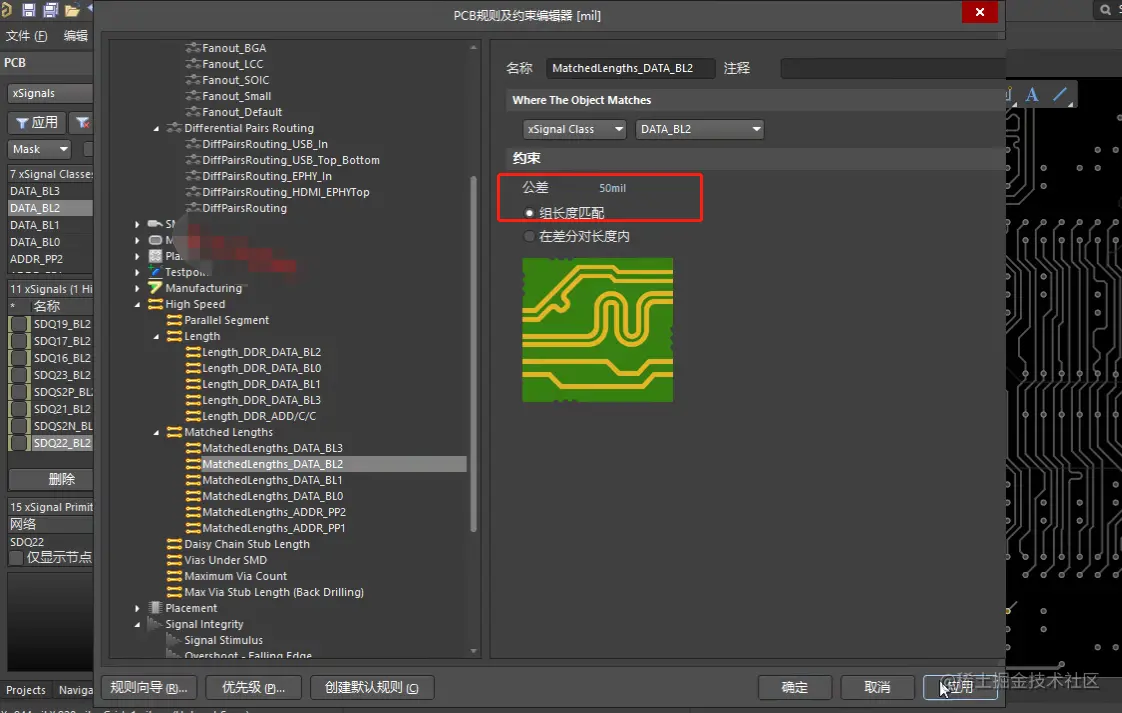Toggle checkbox for SDQ17_BL2 xSignal
1122x713 pixels.
click(20, 341)
